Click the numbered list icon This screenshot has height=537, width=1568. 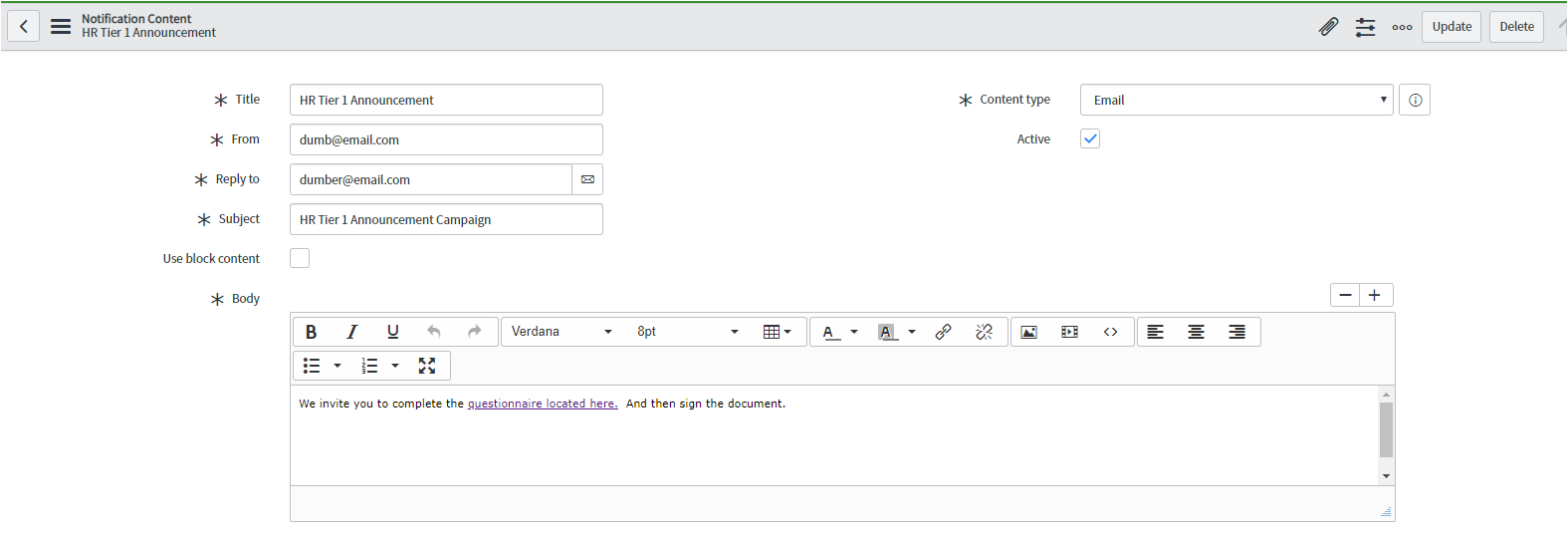(369, 366)
